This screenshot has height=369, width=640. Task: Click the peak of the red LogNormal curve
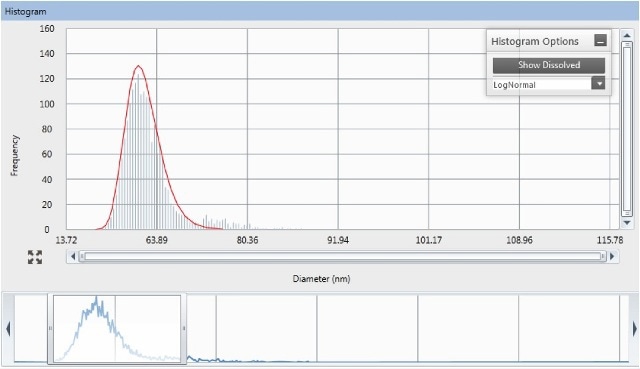click(x=138, y=66)
